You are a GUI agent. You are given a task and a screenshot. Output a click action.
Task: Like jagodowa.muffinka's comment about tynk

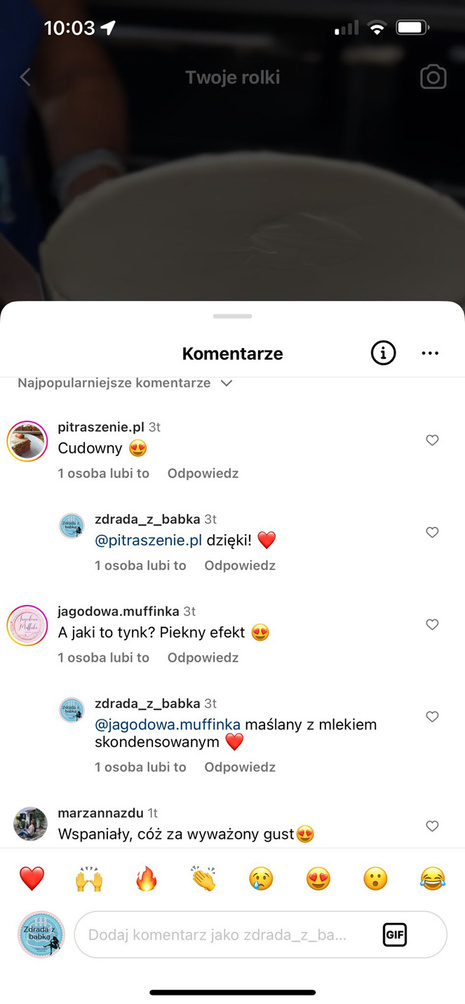[432, 624]
